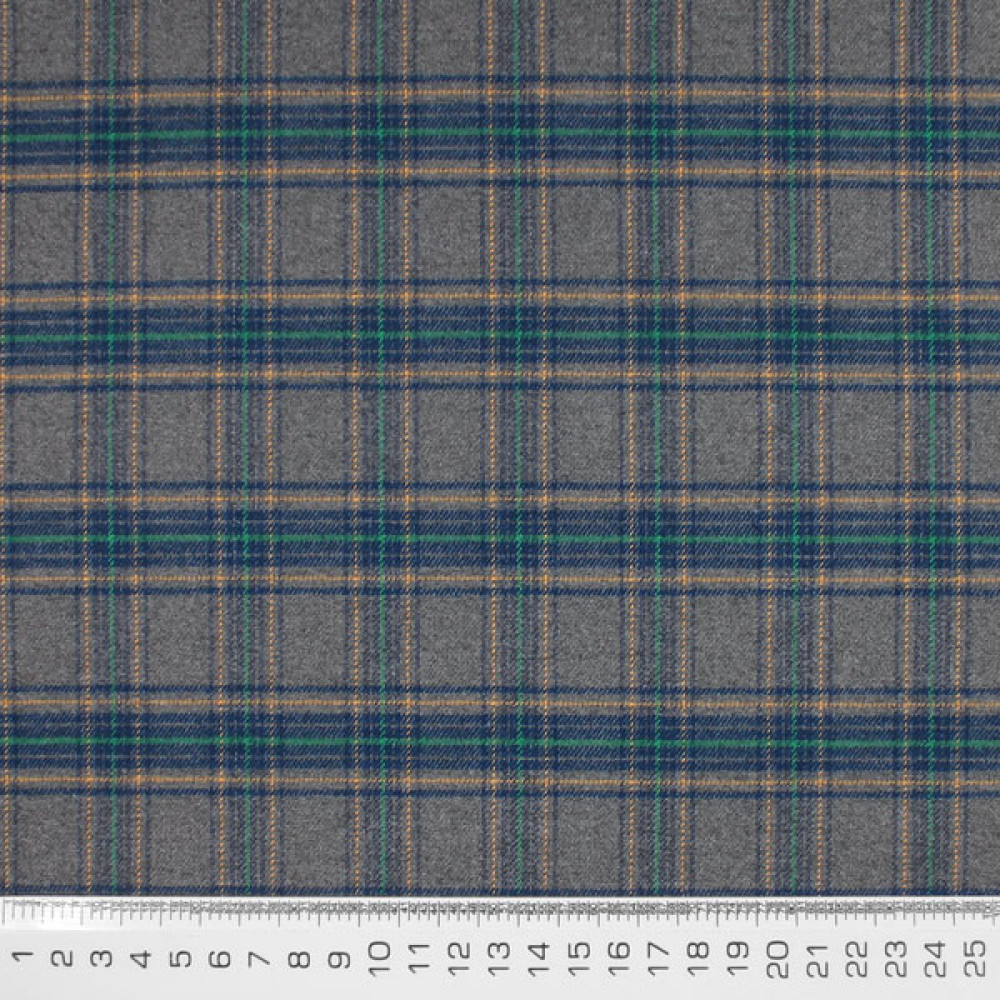This screenshot has width=1000, height=1000.
Task: Click the tick marks above ruler number 13
Action: click(499, 910)
